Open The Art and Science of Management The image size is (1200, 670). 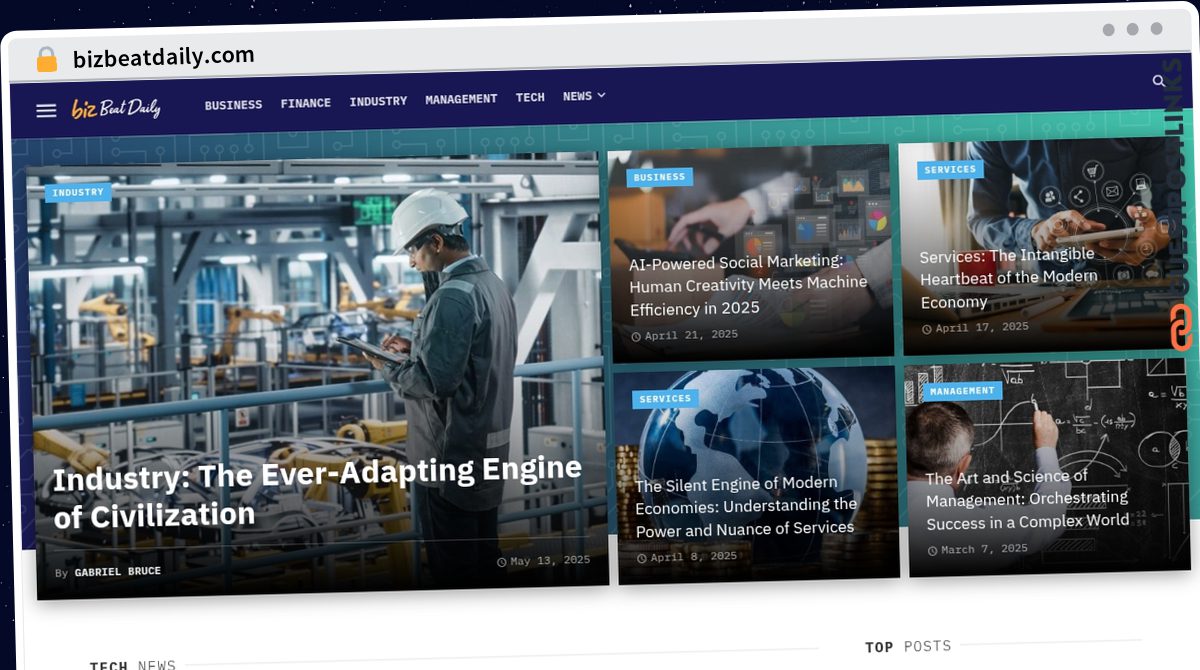point(1027,500)
